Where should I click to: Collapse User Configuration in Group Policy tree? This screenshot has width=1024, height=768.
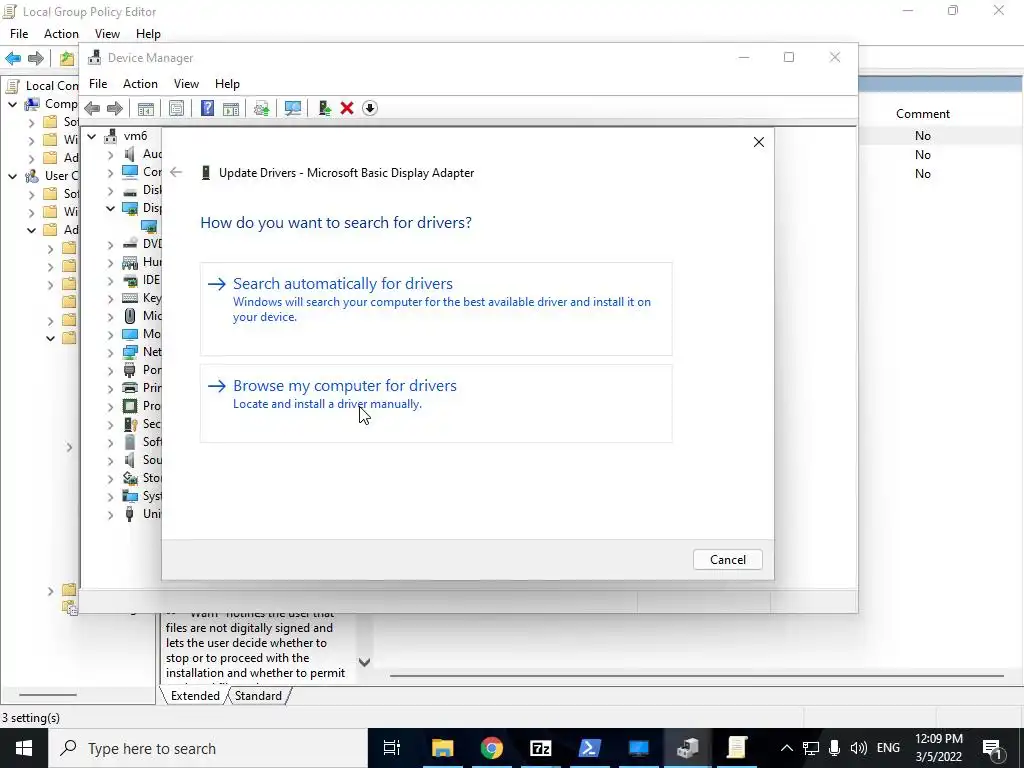click(12, 176)
